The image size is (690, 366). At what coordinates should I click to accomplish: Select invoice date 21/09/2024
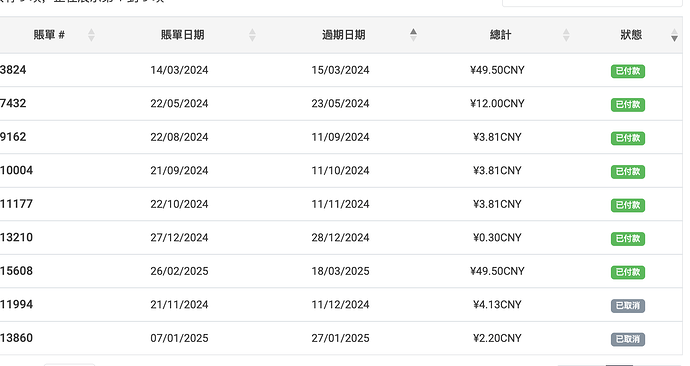(x=179, y=170)
